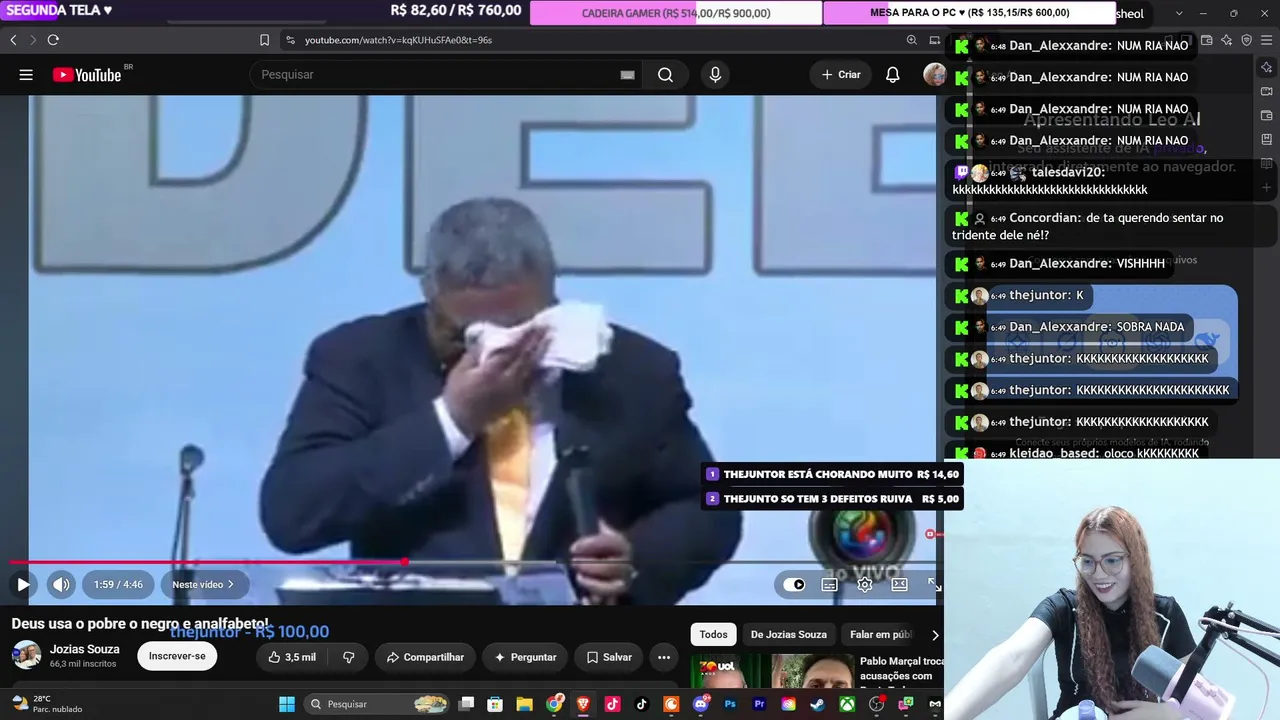Enter fullscreen video
Viewport: 1280px width, 720px height.
(934, 585)
